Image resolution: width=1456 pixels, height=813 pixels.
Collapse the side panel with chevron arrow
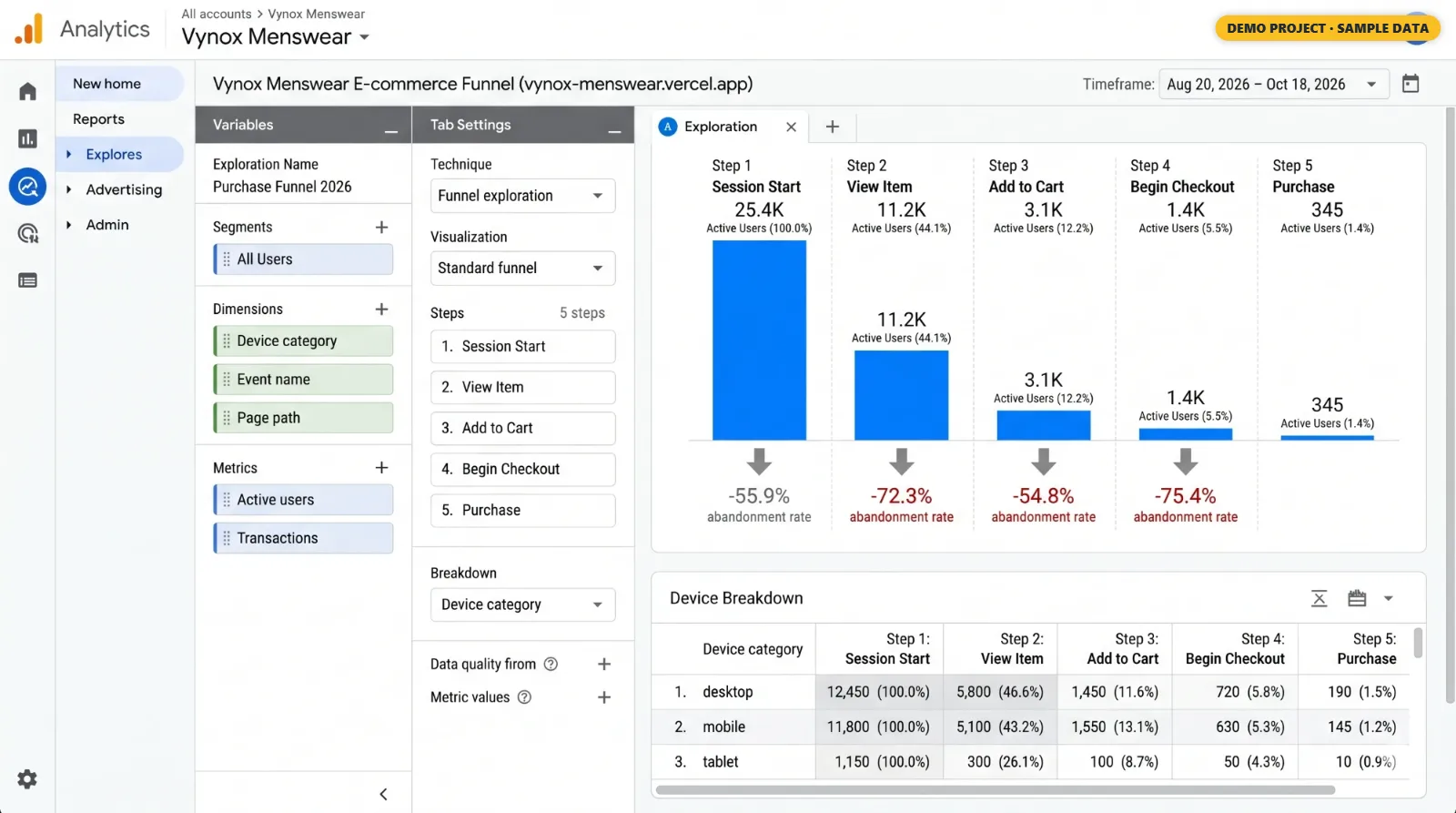pos(383,794)
